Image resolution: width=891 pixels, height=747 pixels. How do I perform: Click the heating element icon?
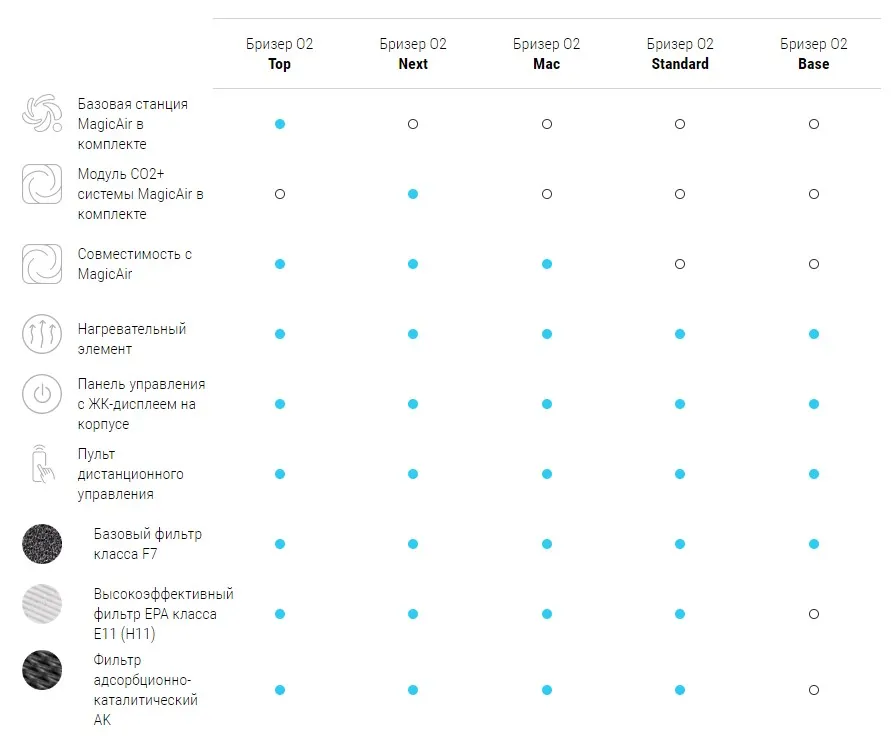[42, 334]
